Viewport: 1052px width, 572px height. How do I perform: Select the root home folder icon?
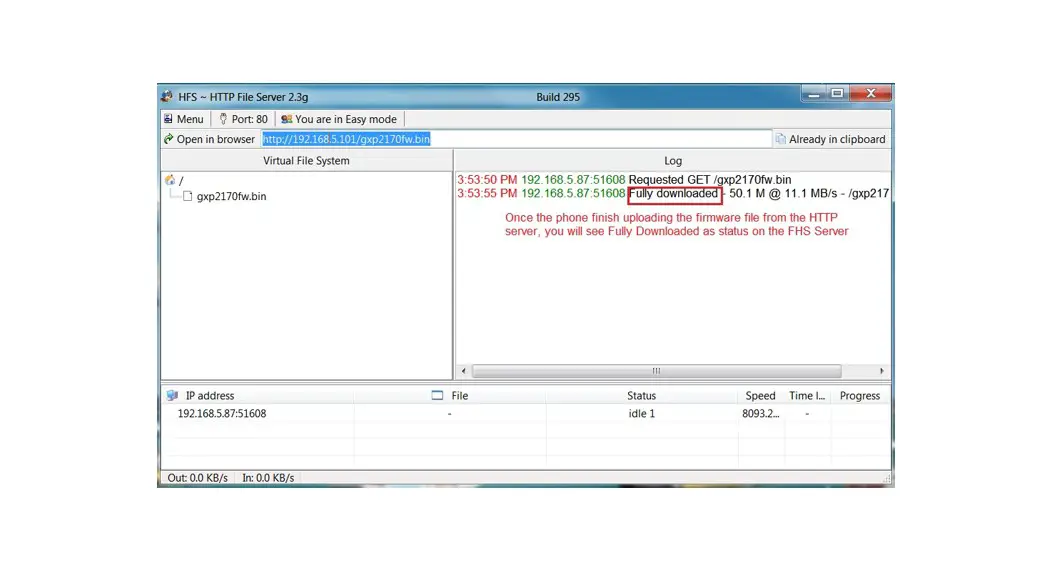point(170,180)
